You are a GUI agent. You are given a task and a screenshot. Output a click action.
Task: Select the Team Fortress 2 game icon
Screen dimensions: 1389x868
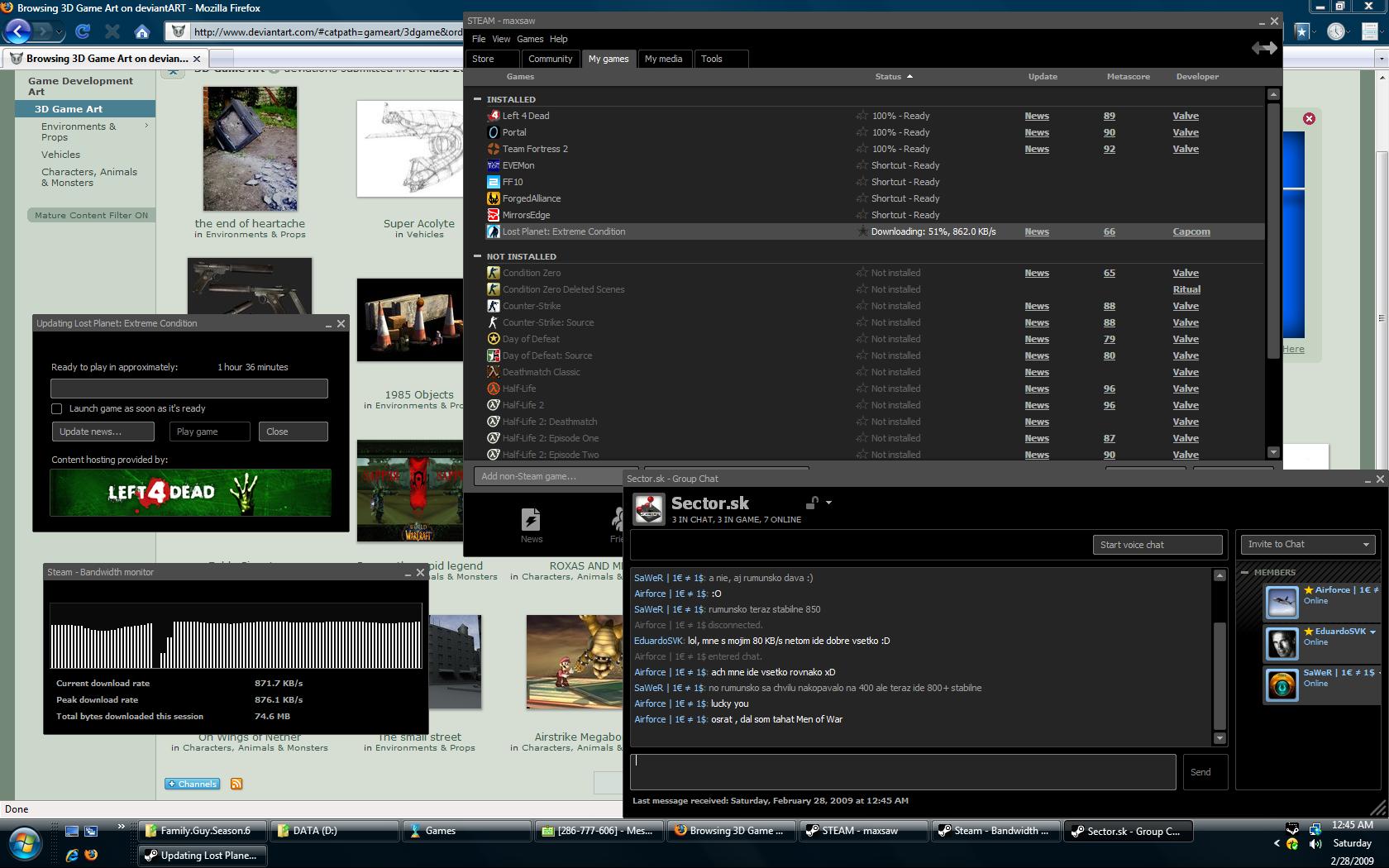coord(494,149)
